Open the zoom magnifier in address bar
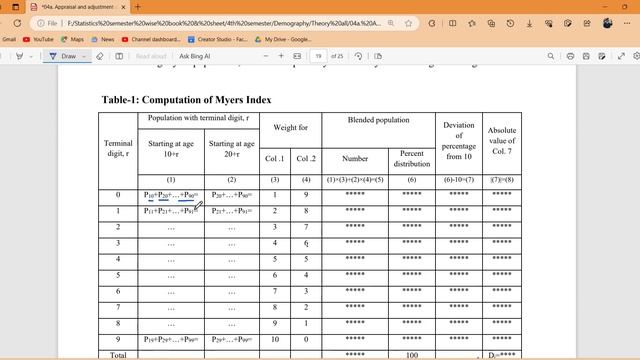This screenshot has height=360, width=640. (x=391, y=23)
